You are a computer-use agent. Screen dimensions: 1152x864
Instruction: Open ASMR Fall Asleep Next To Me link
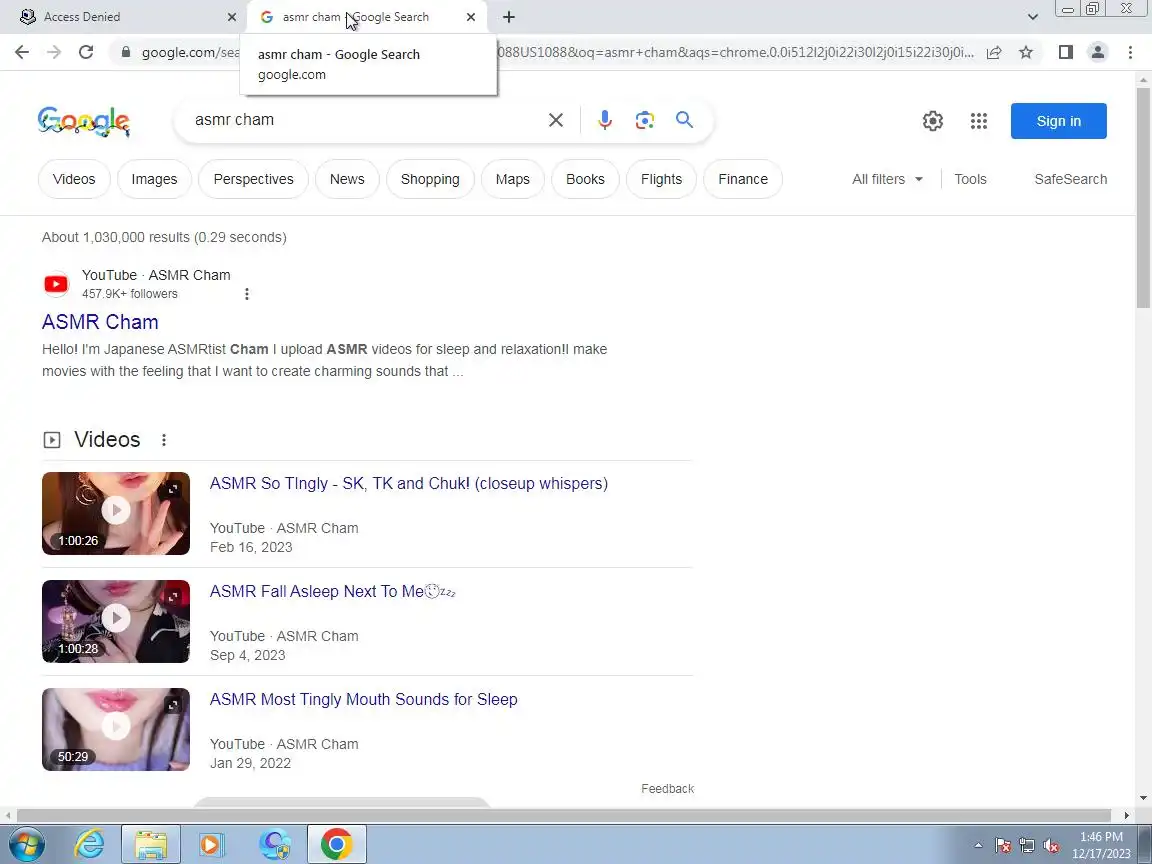[x=333, y=591]
